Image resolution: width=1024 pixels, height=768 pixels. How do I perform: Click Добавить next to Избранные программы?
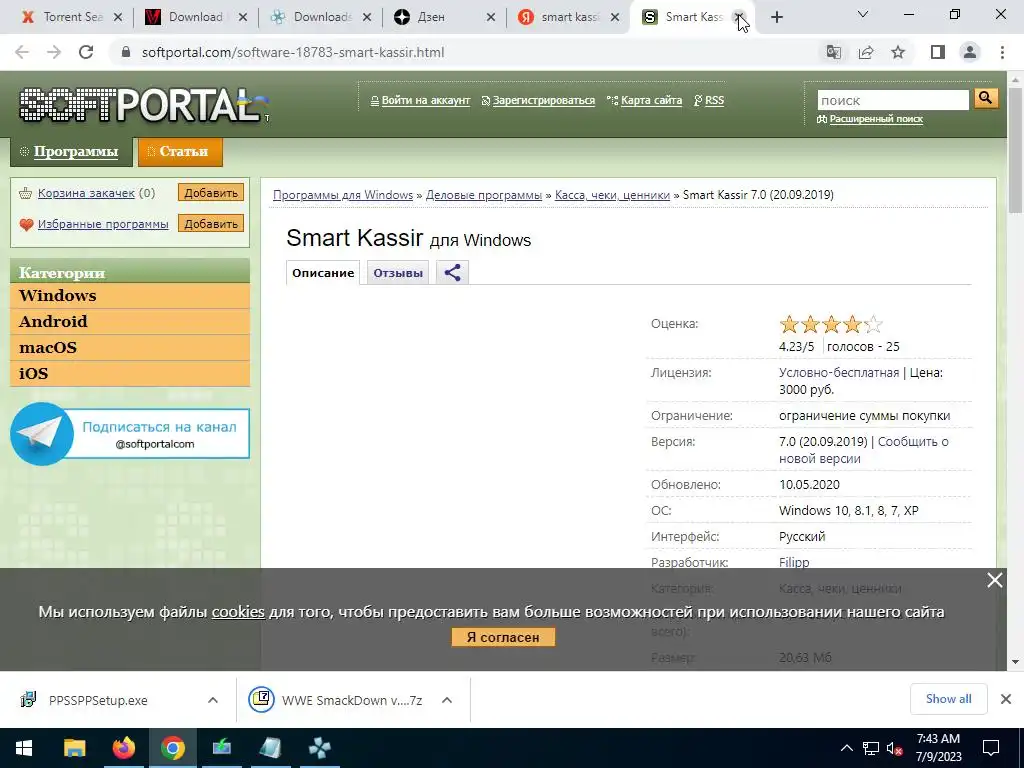211,223
